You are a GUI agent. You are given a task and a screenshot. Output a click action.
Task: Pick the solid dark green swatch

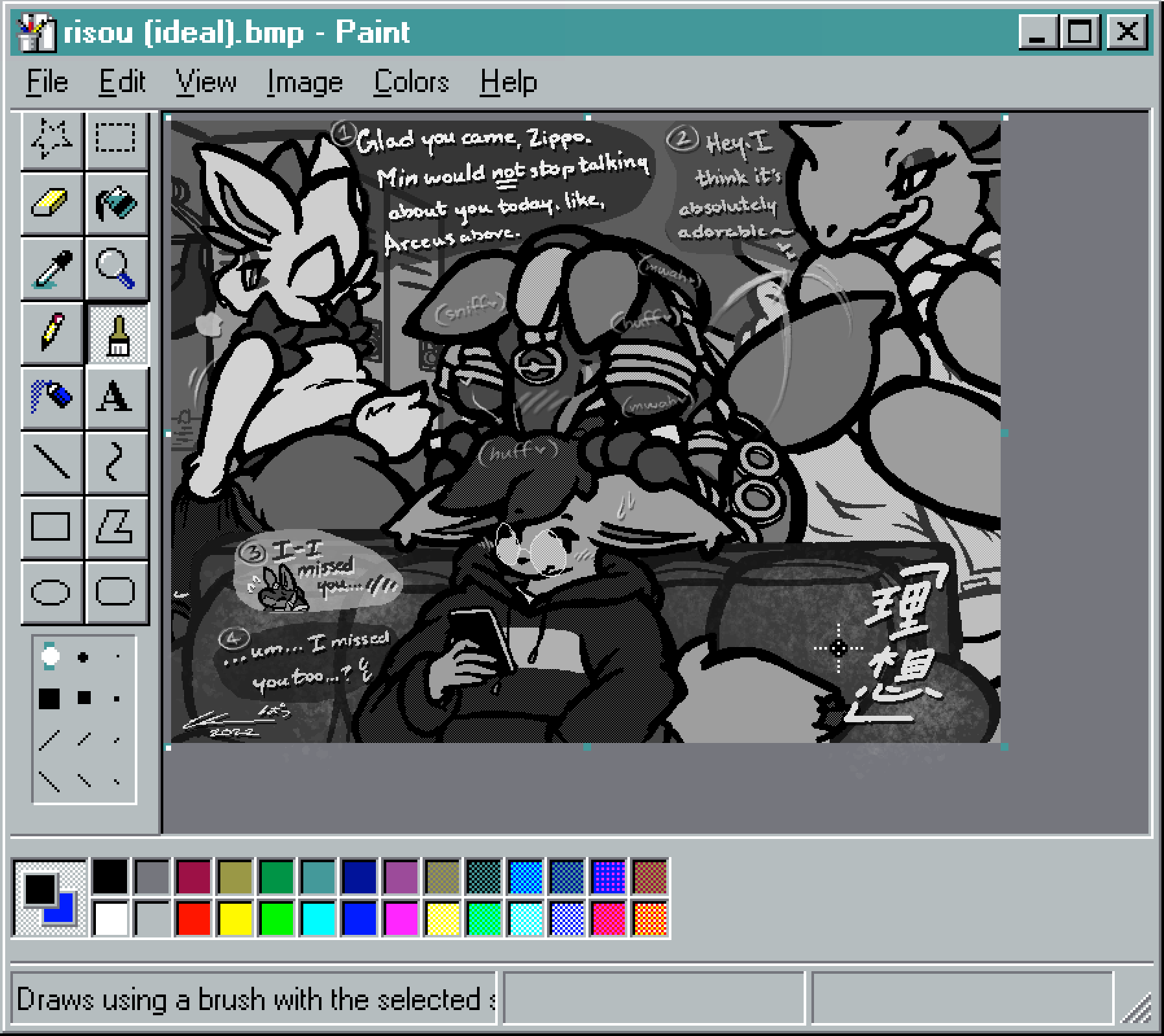pos(277,877)
